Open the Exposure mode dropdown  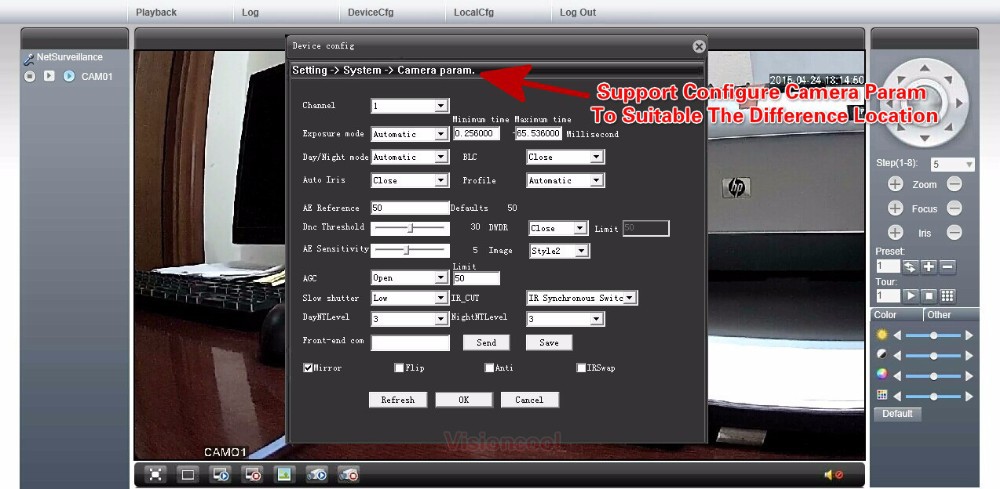tap(409, 134)
